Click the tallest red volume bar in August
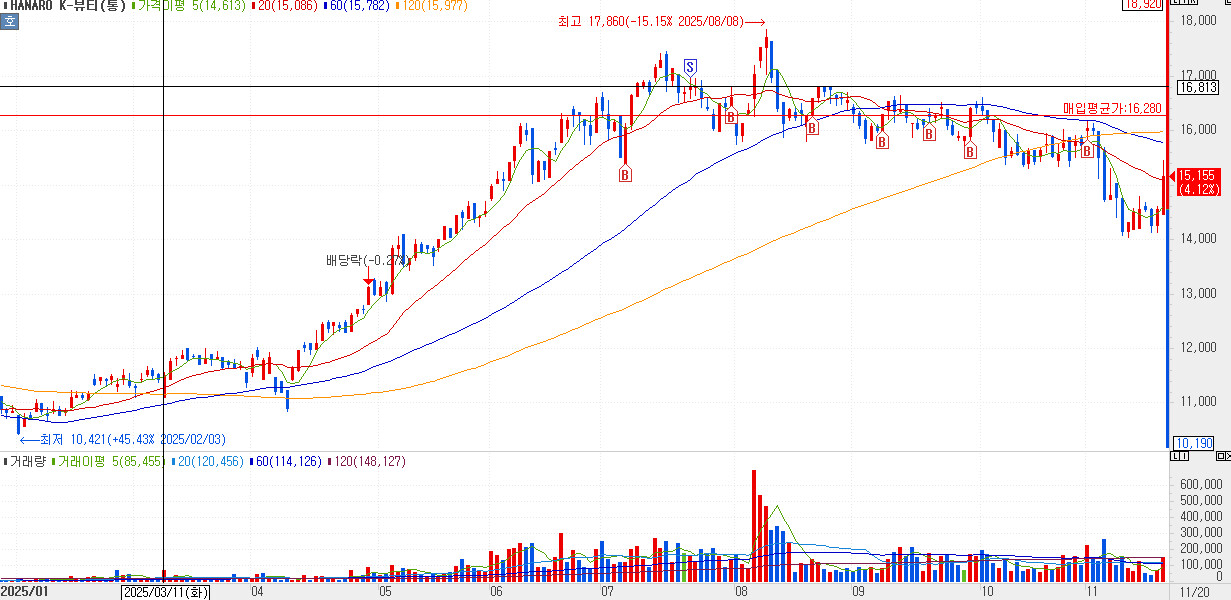Screen dimensions: 1231x600 tap(754, 525)
